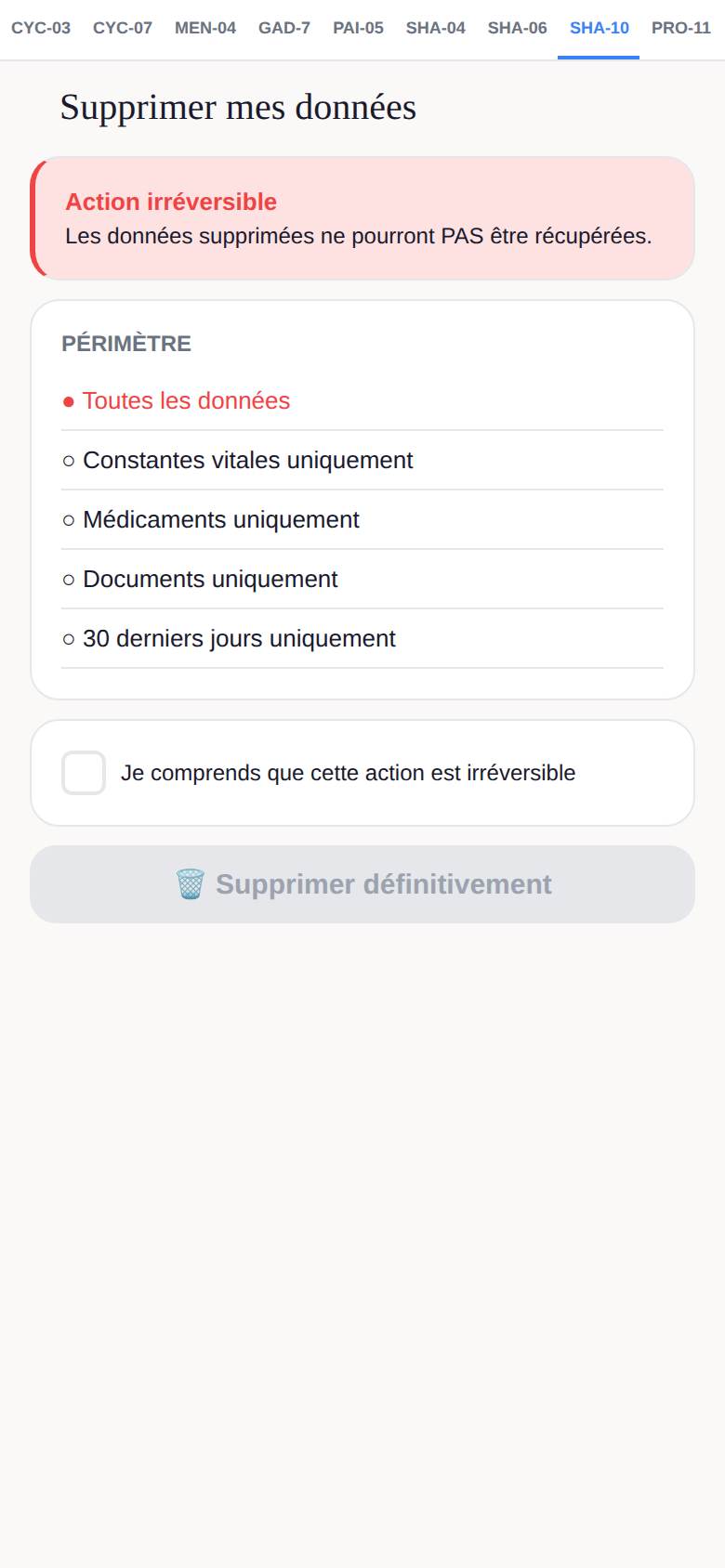Select the SHA-04 tab
Viewport: 725px width, 1568px height.
436,28
